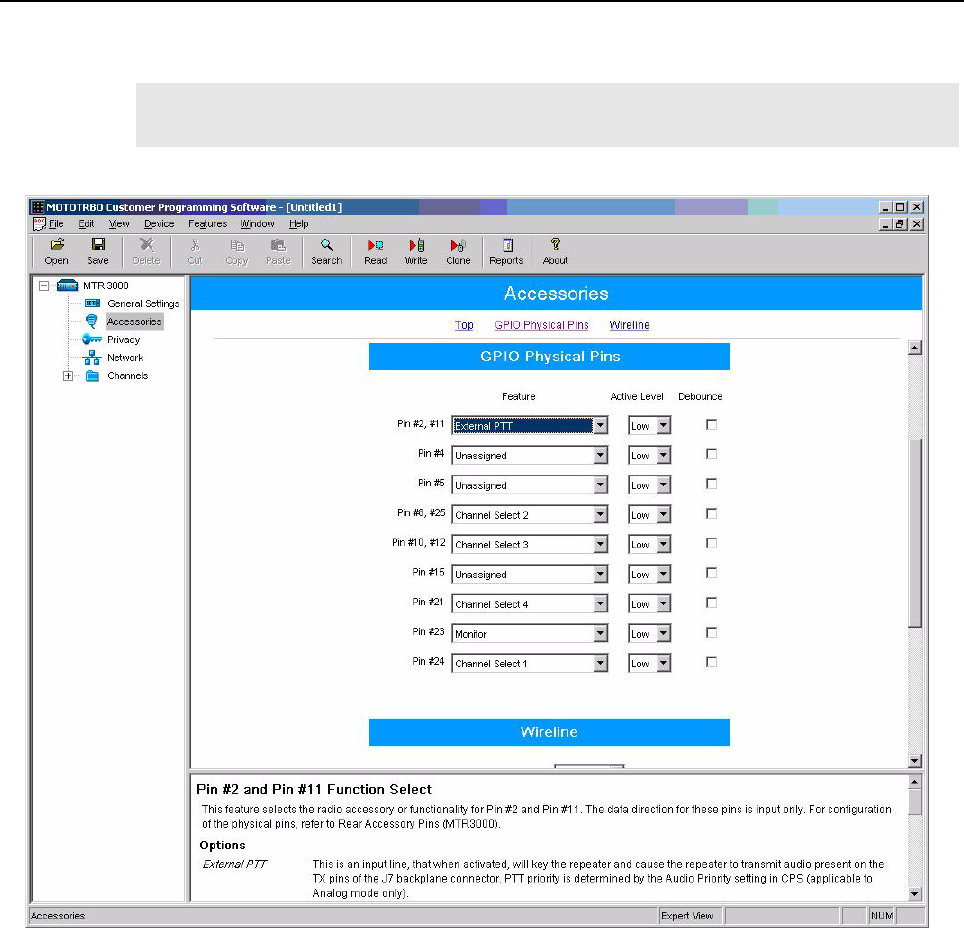Clone the radio using Clone icon
This screenshot has height=928, width=964.
click(459, 252)
